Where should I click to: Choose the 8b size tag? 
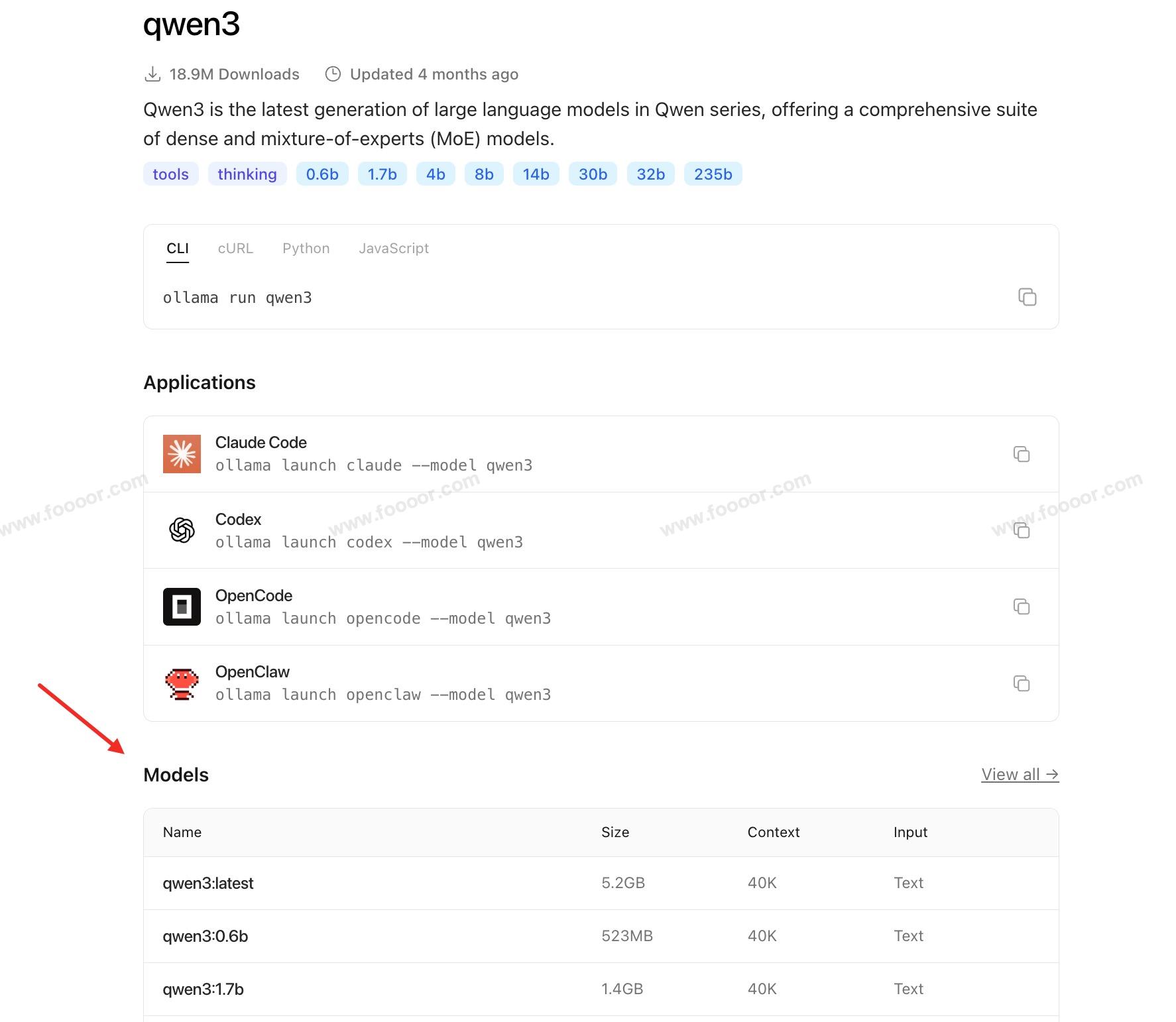(x=484, y=174)
